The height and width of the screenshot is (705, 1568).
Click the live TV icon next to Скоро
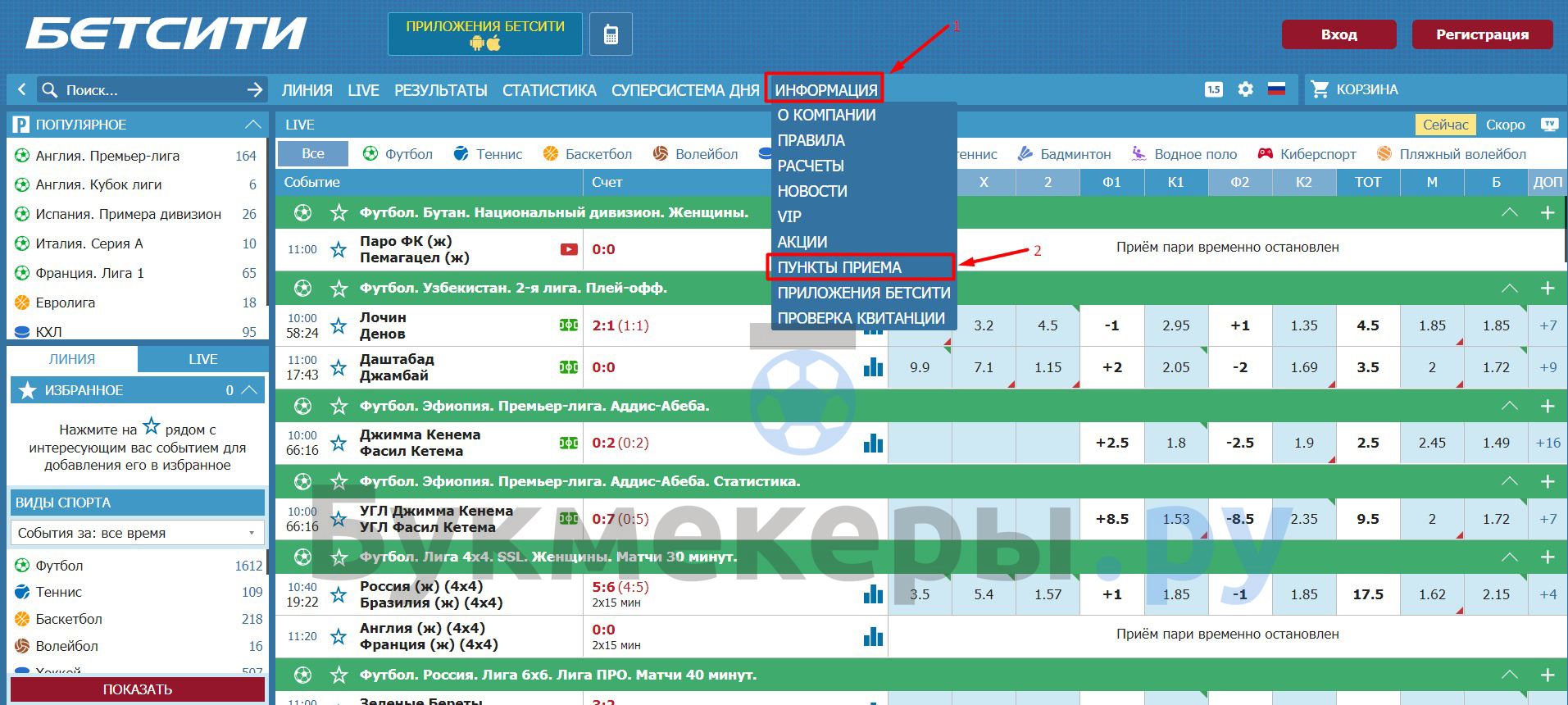pyautogui.click(x=1548, y=125)
